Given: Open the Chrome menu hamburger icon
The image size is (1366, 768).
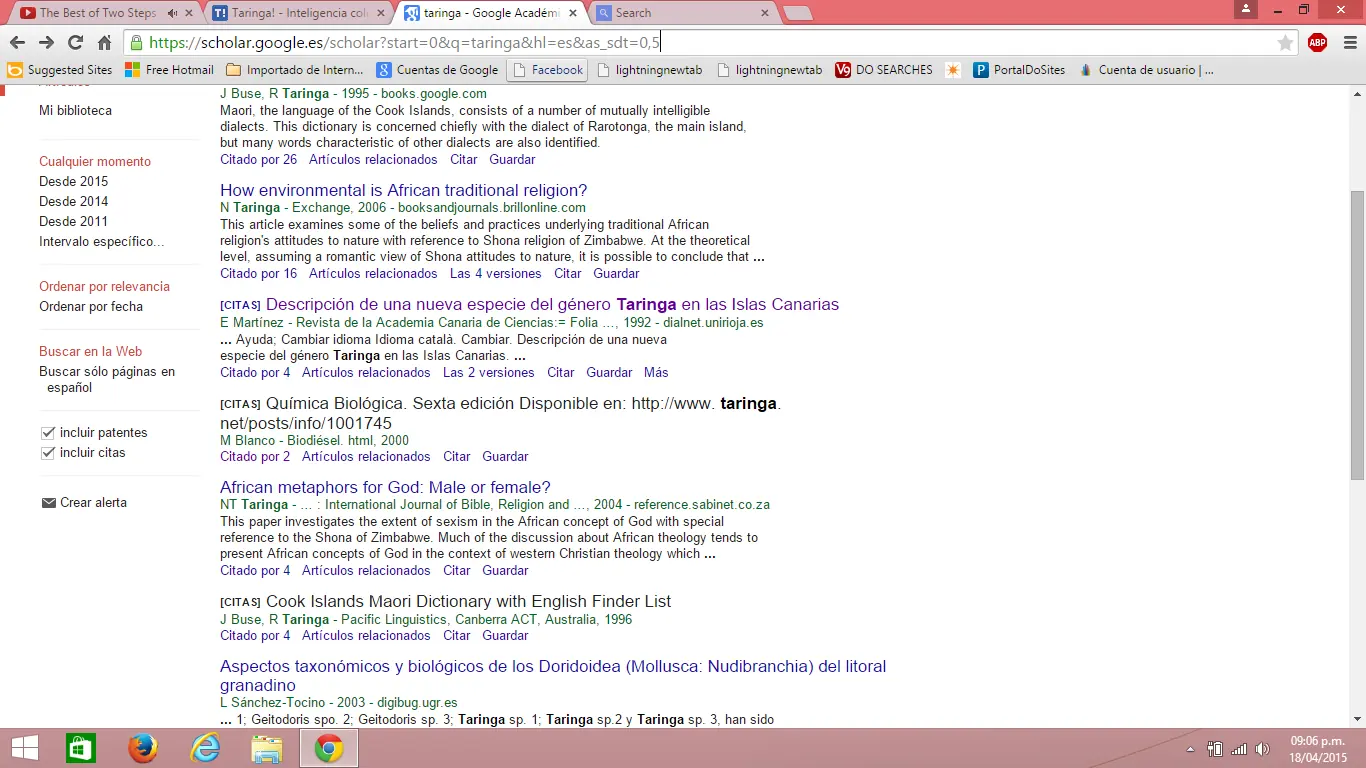Looking at the screenshot, I should (x=1349, y=43).
